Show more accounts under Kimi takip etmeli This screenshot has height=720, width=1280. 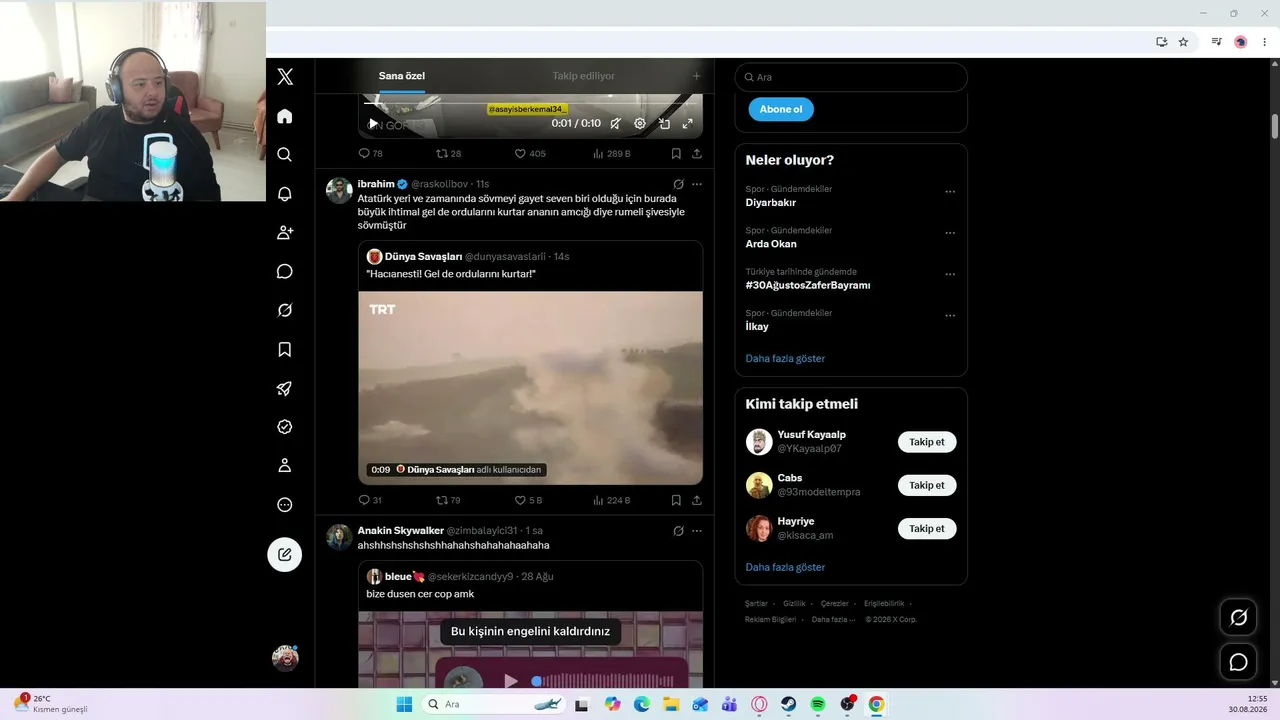785,567
